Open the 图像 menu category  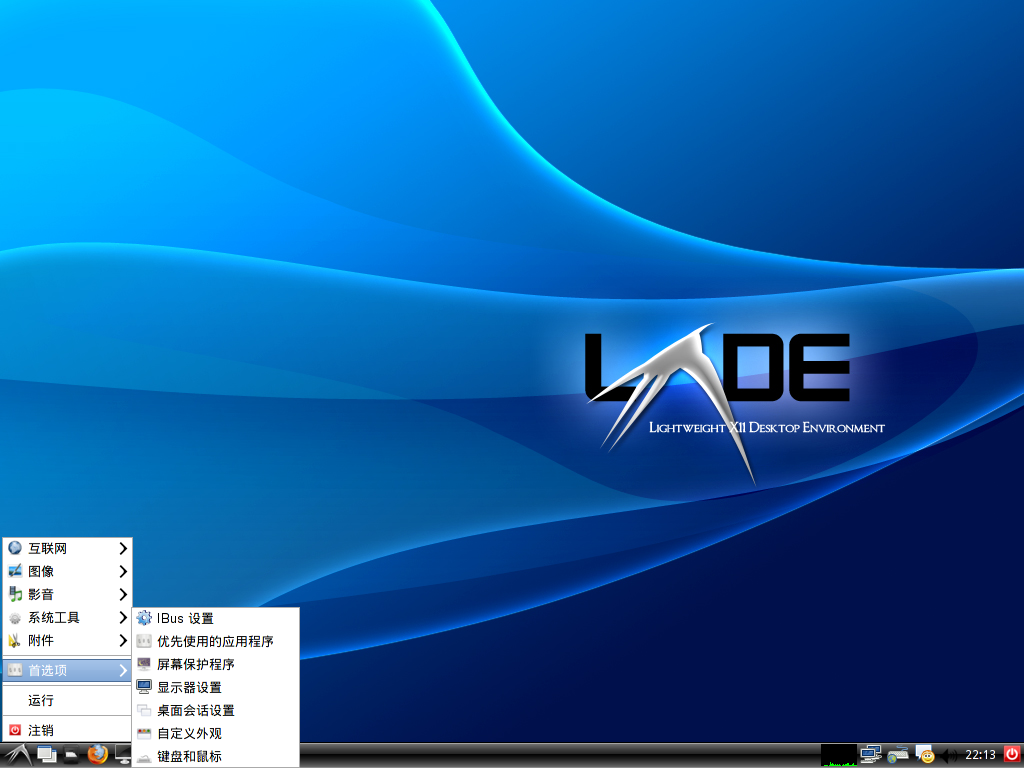(67, 571)
